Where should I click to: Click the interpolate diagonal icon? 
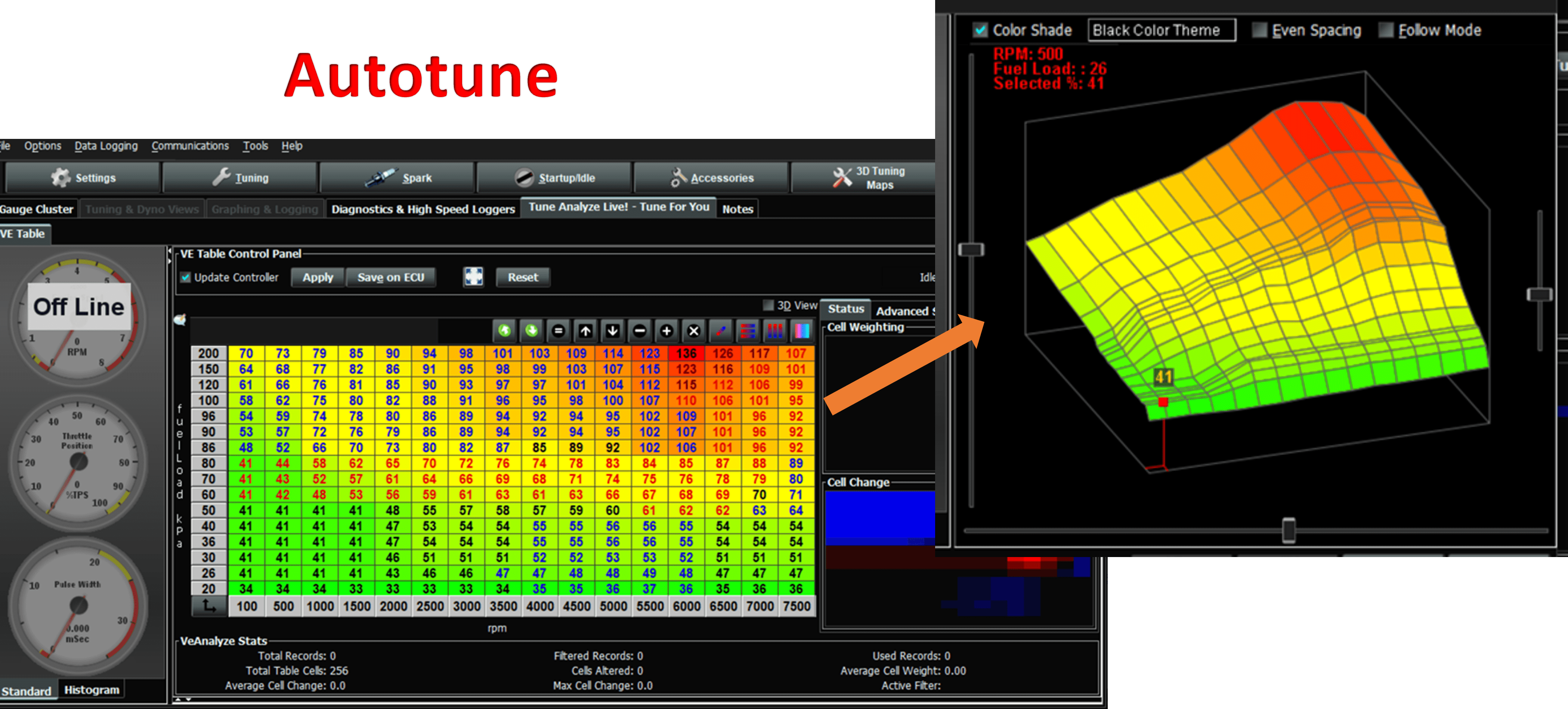(x=721, y=331)
